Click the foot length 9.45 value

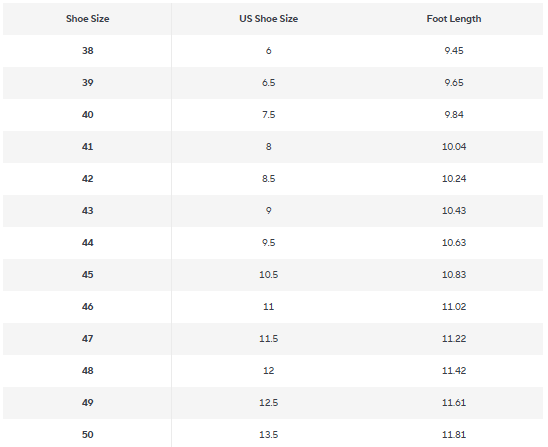pos(454,51)
